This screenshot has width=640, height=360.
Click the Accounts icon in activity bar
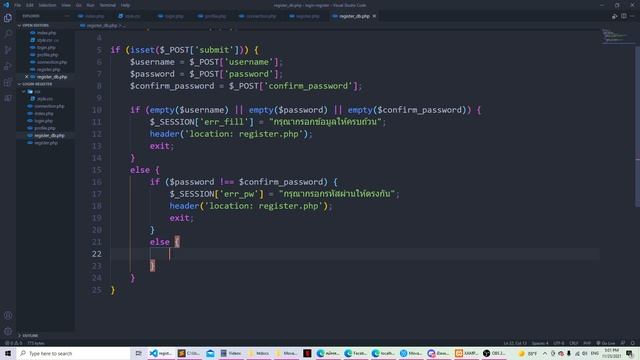pos(8,315)
